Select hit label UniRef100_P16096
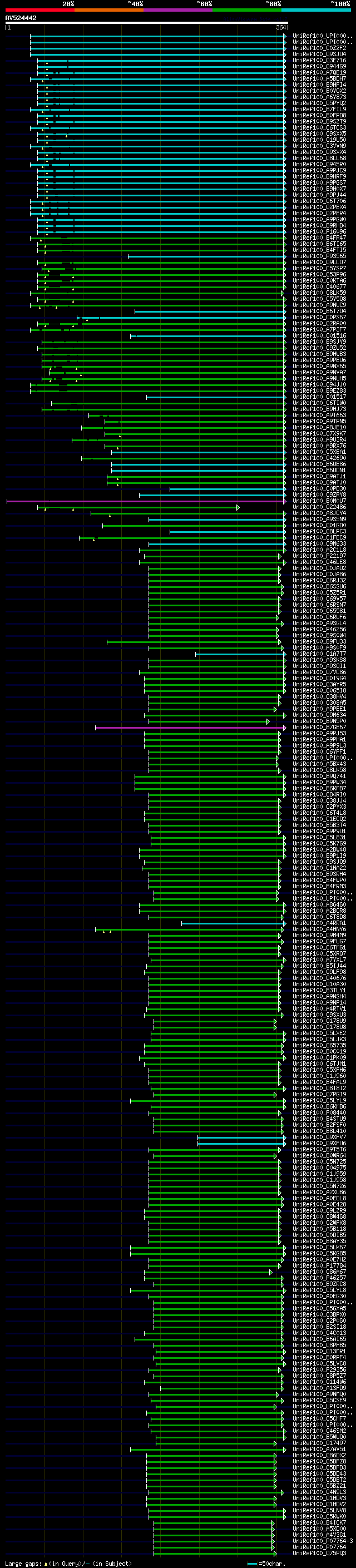356x1568 pixels. (x=319, y=232)
